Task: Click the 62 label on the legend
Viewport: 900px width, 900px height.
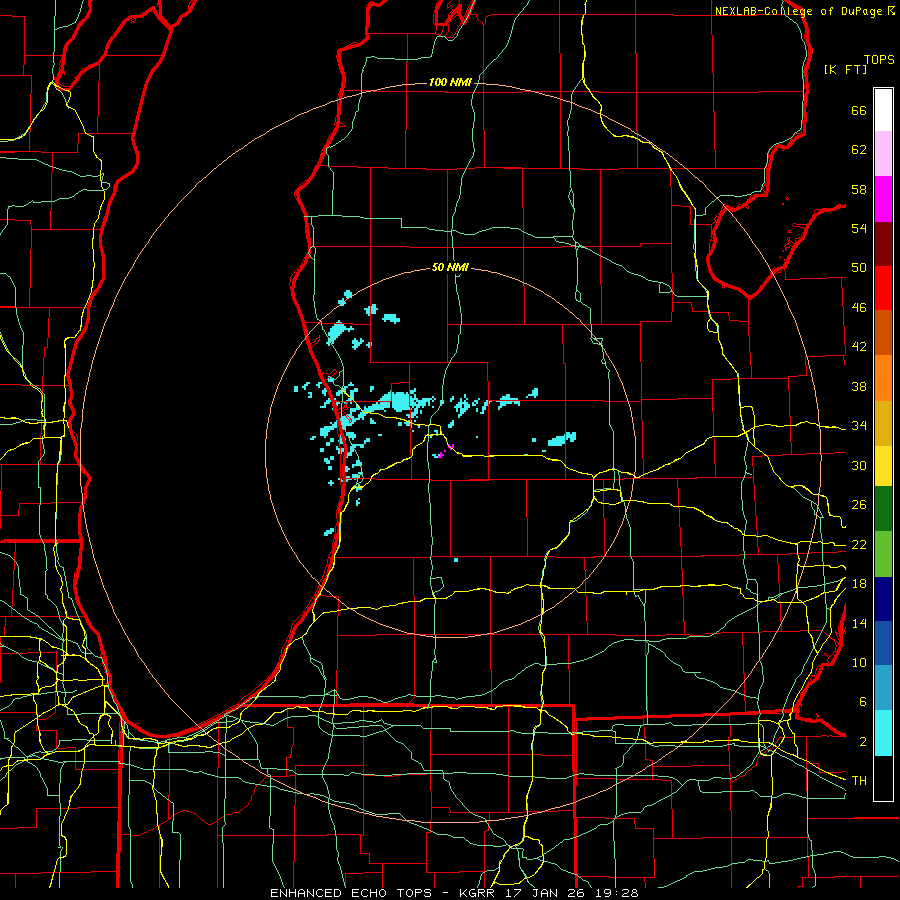Action: click(x=859, y=150)
